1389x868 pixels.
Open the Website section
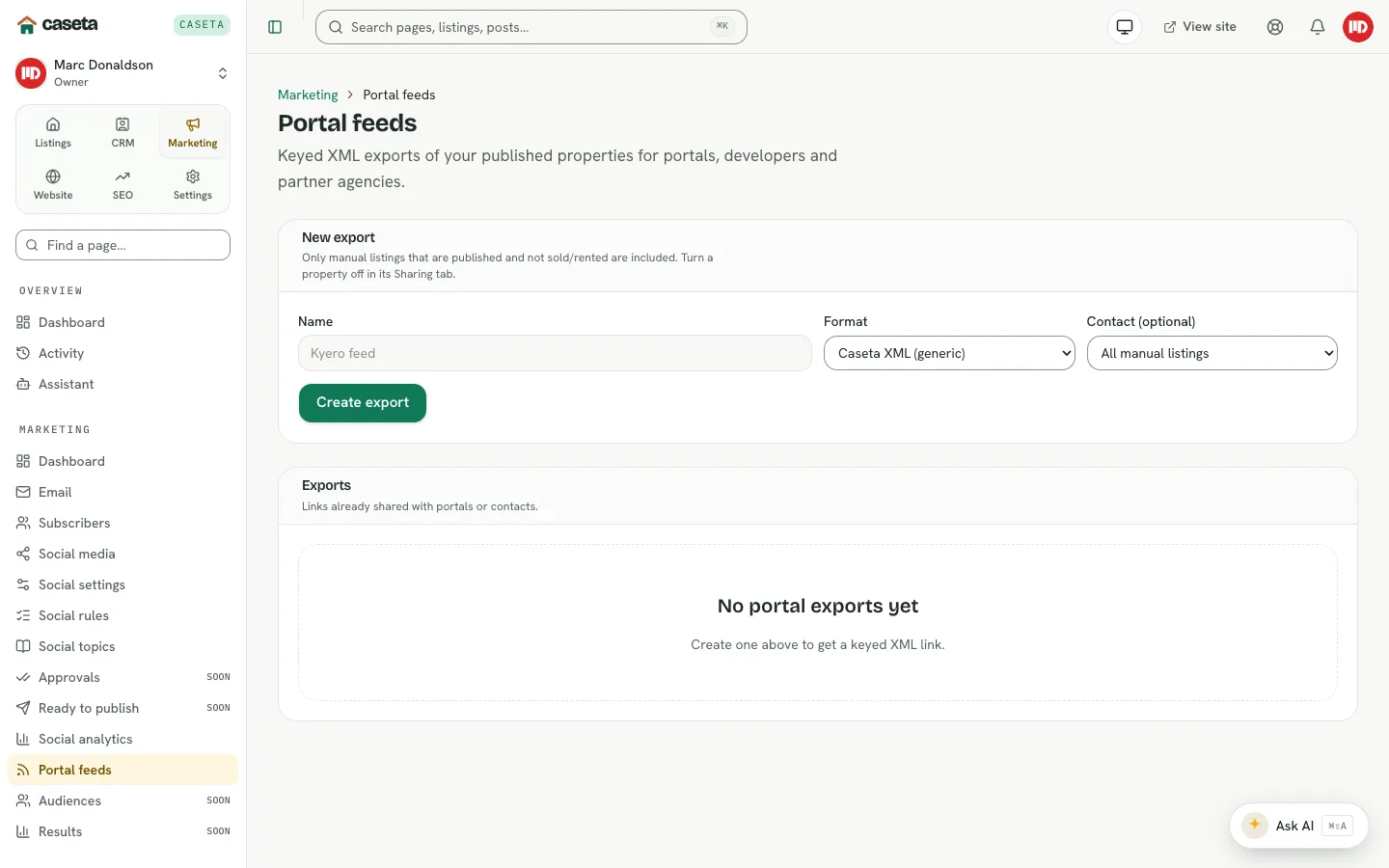tap(53, 184)
